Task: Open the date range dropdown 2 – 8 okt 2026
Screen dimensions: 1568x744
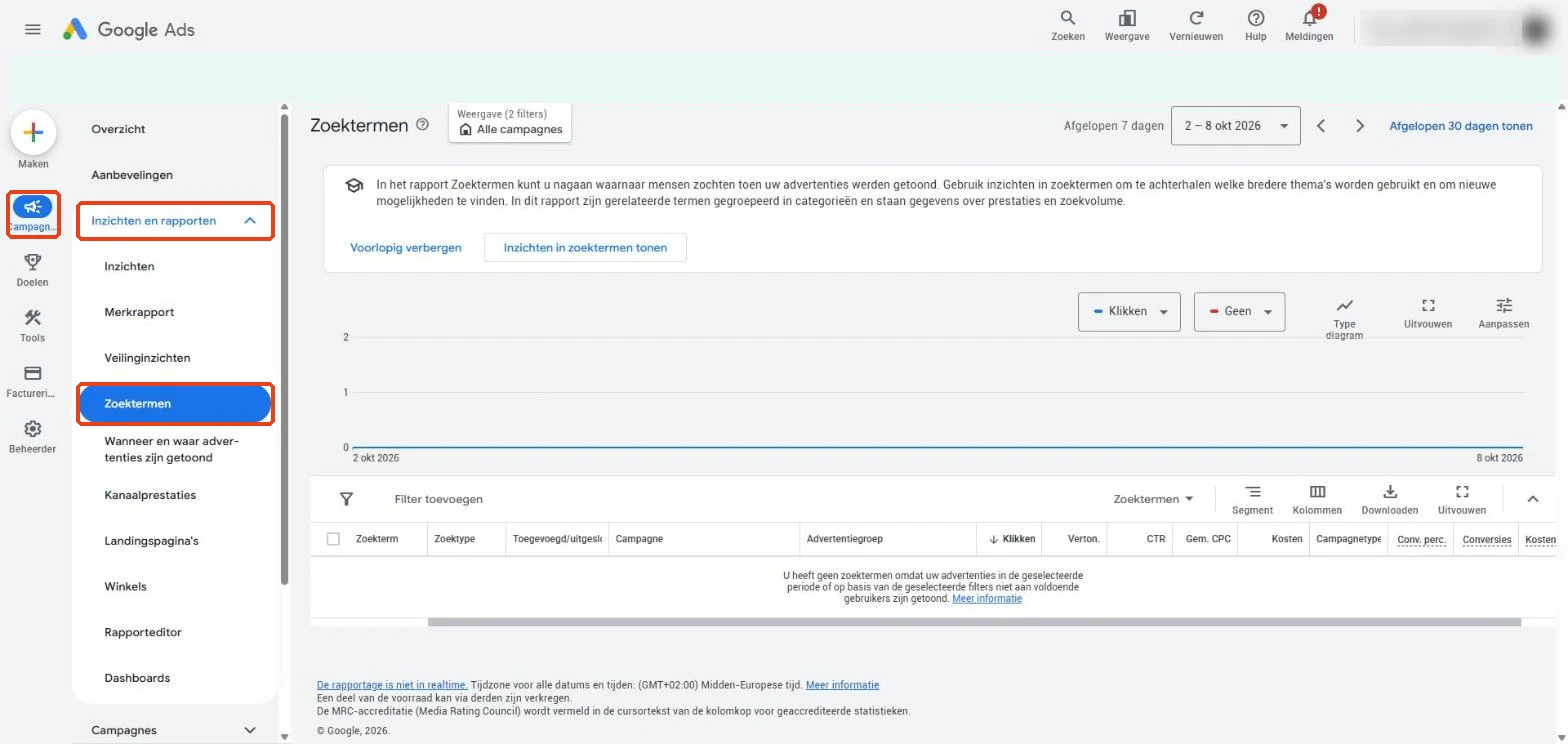Action: (x=1235, y=126)
